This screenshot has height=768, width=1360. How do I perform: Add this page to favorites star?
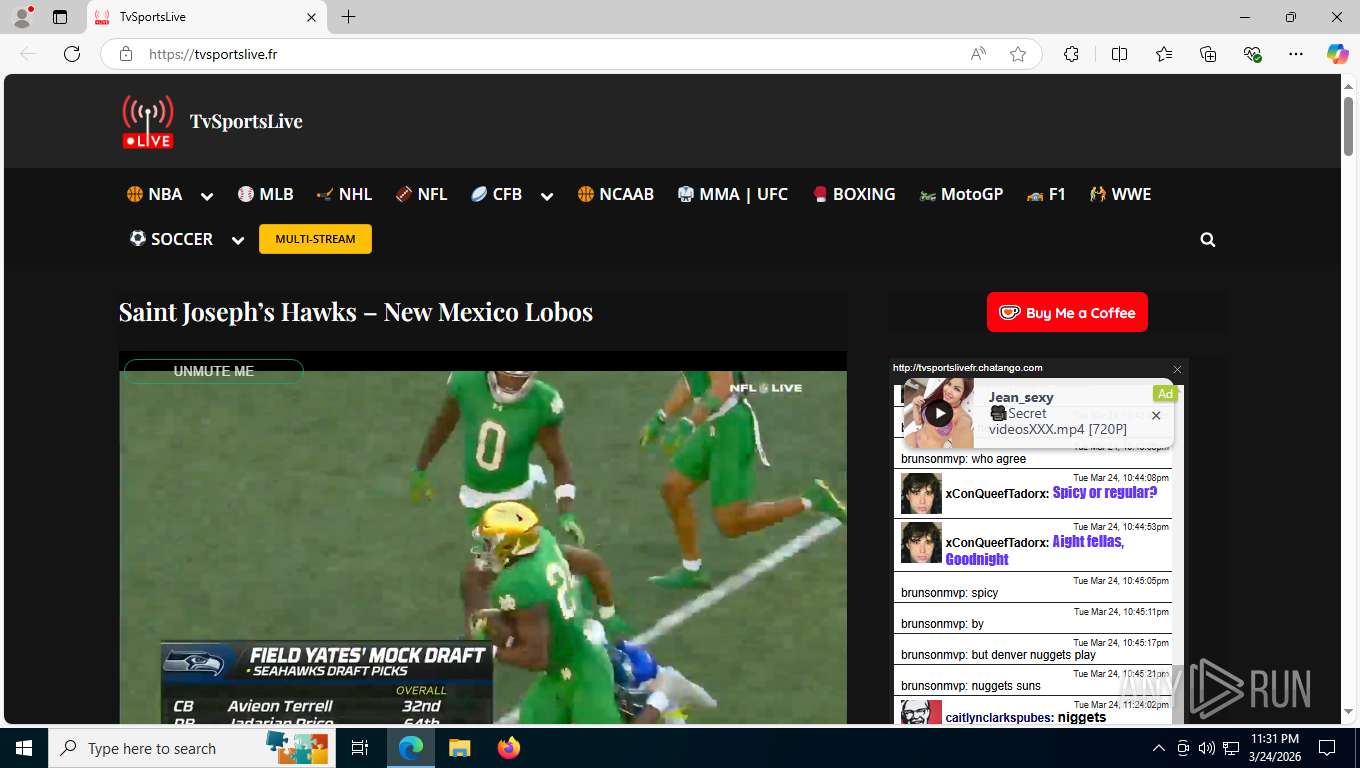coord(1018,54)
